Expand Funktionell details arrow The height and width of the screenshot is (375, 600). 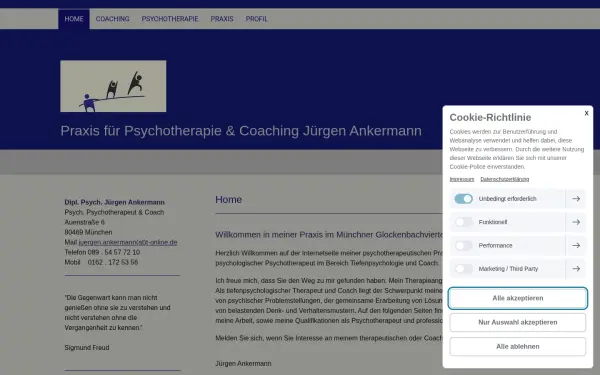[576, 222]
